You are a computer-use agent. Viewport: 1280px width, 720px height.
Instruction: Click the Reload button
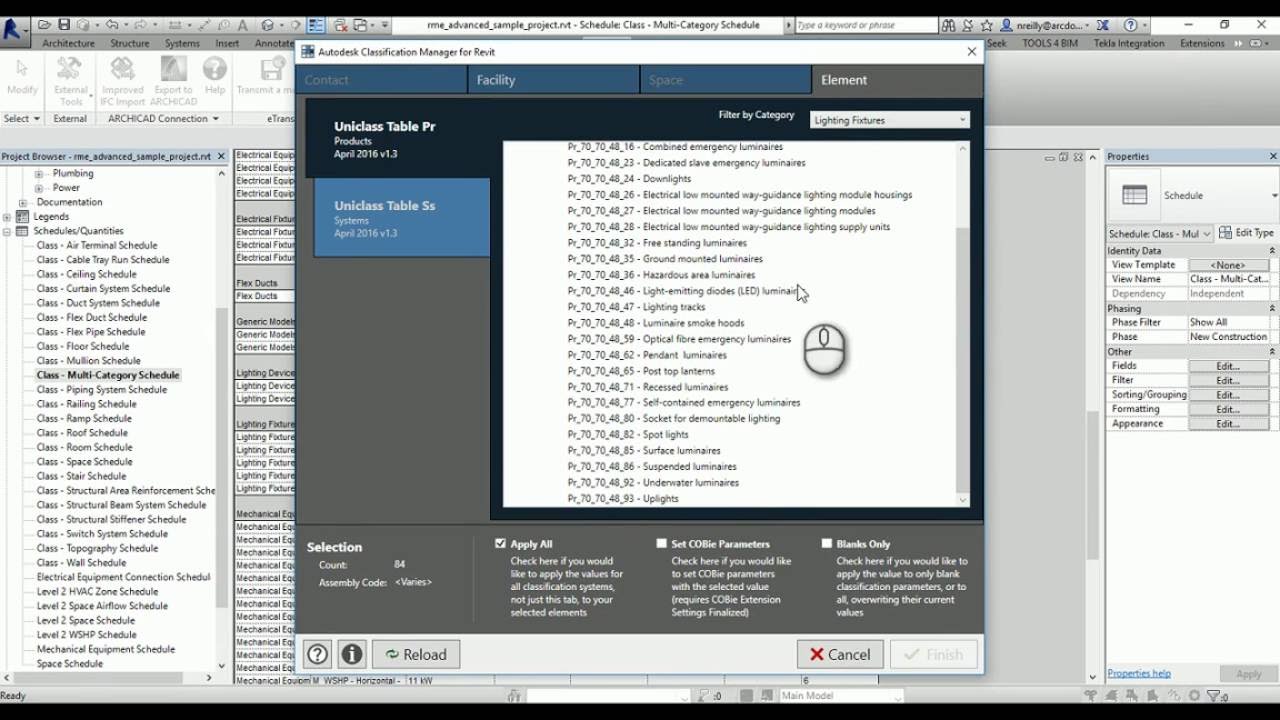click(x=416, y=654)
